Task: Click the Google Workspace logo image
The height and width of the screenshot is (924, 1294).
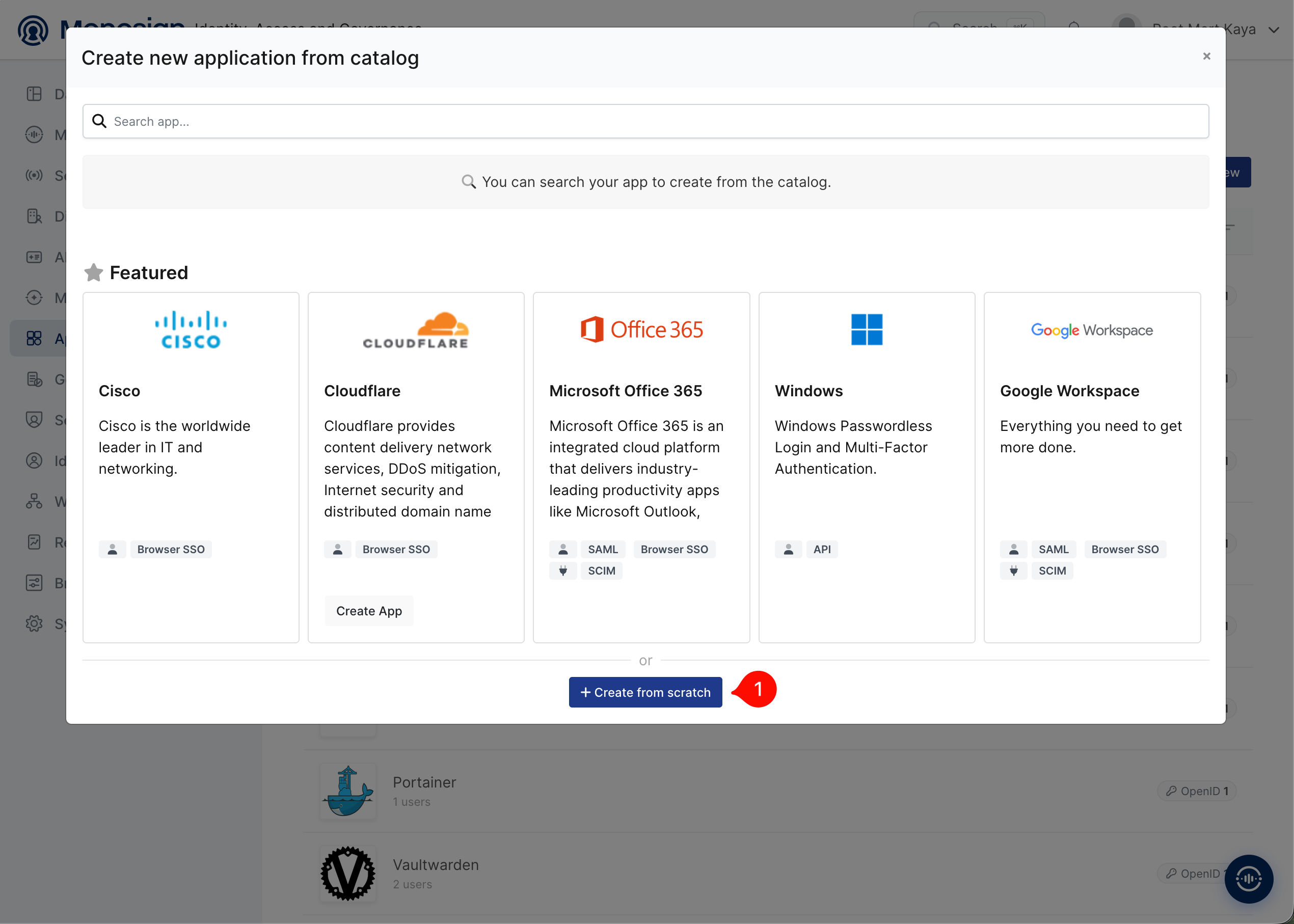Action: 1092,330
